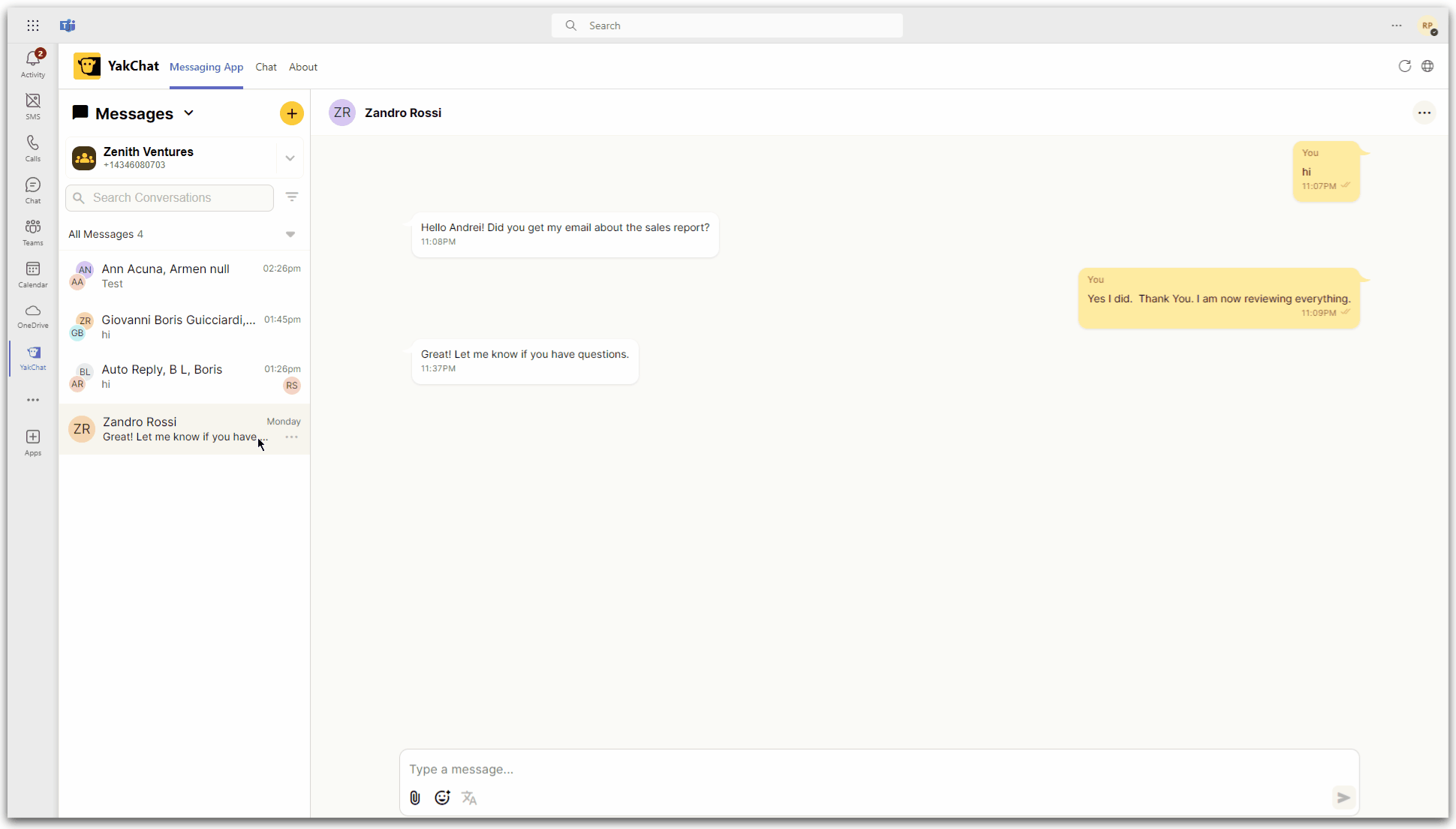
Task: Open the SMS app in sidebar
Action: [x=33, y=107]
